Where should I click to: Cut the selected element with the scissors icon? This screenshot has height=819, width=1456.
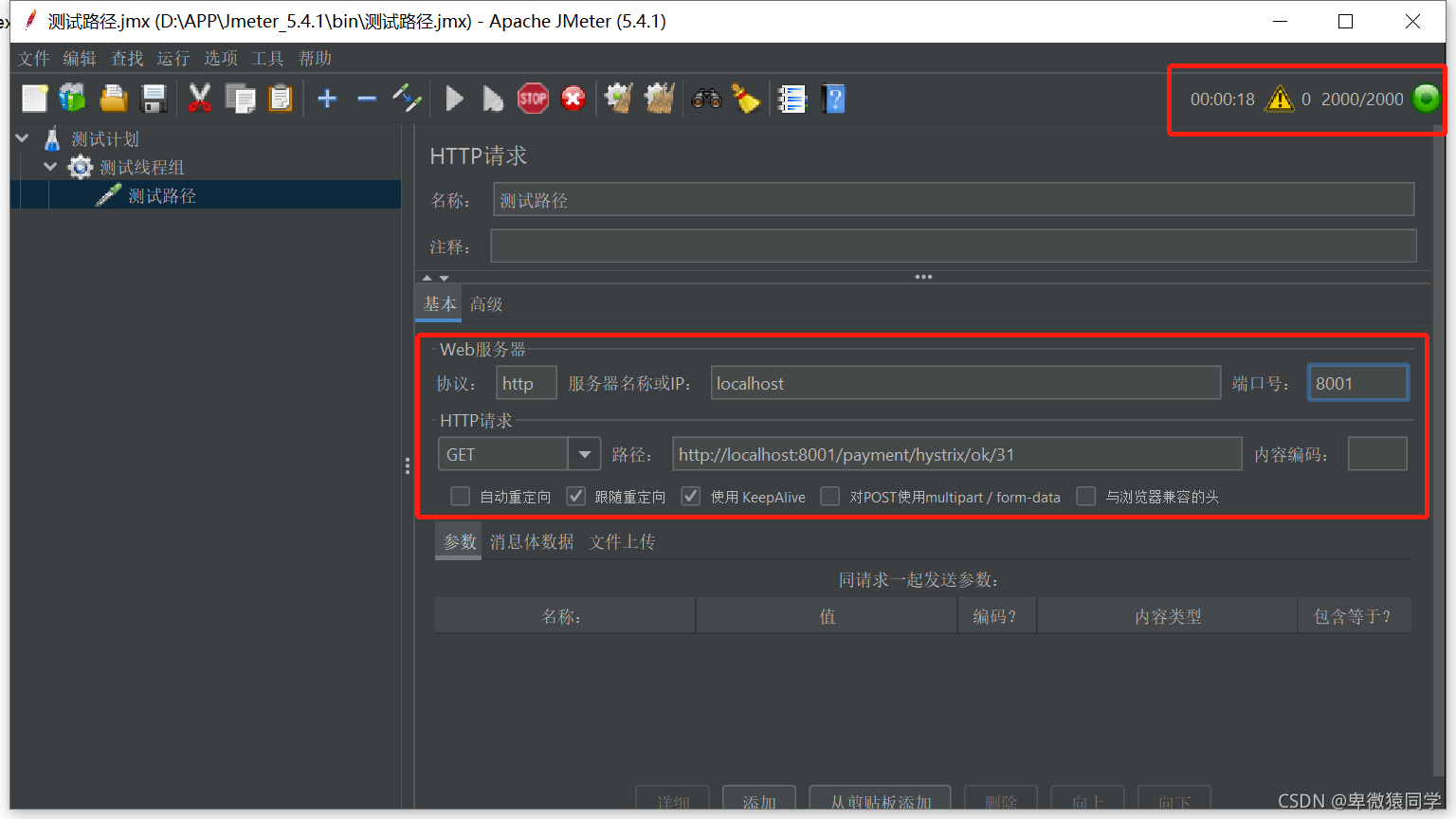pos(199,99)
